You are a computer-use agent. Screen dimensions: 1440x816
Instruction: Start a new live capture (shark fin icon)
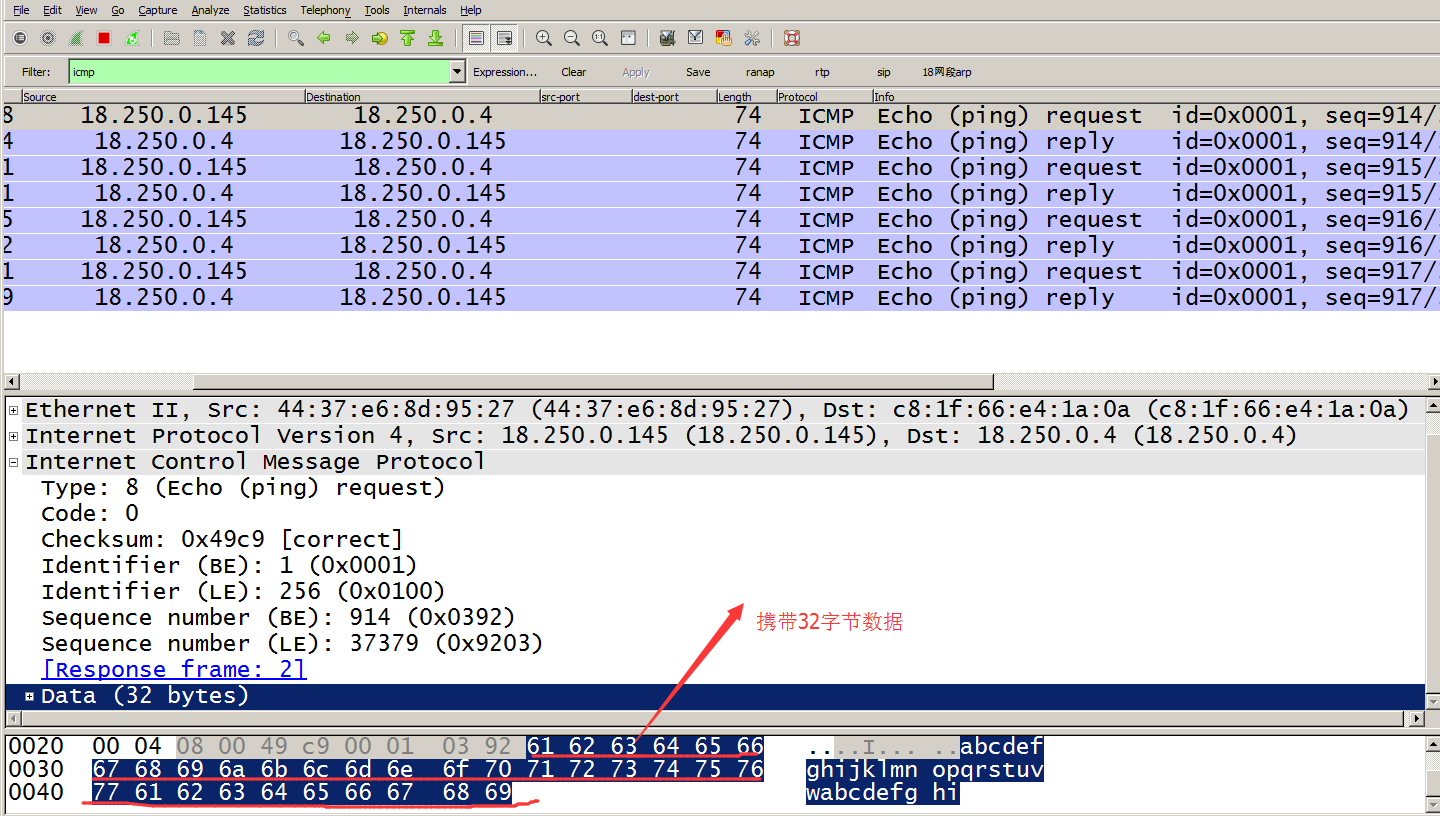coord(76,38)
